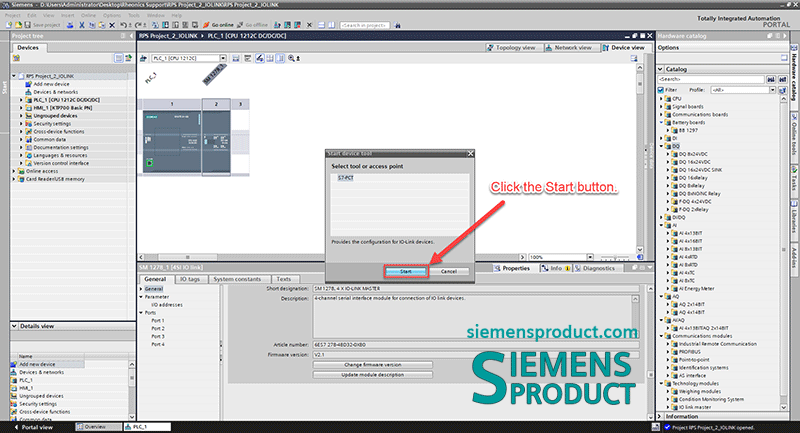Open the PLC_1 [CPU 1212C] device dropdown
The height and width of the screenshot is (433, 800).
(223, 58)
